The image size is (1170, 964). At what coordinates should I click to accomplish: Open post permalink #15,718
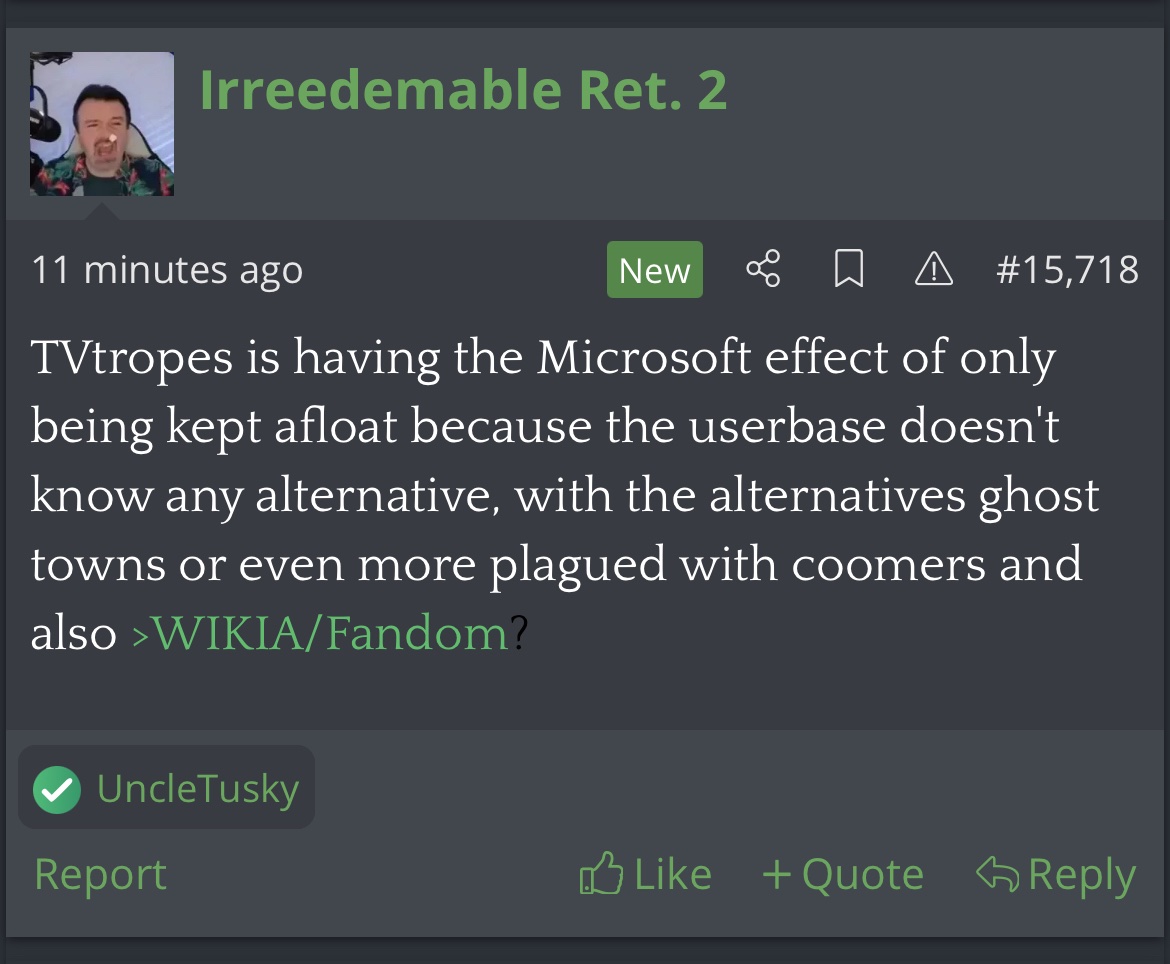1067,270
